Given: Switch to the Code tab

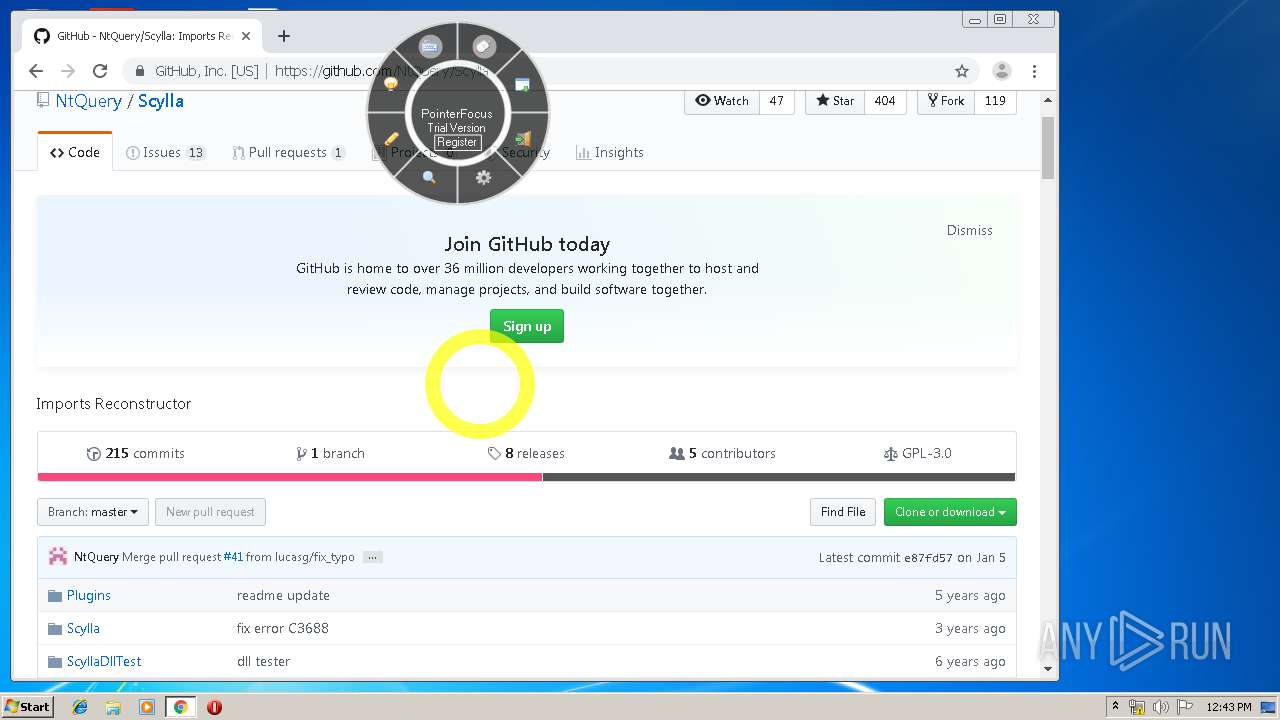Looking at the screenshot, I should (x=75, y=152).
